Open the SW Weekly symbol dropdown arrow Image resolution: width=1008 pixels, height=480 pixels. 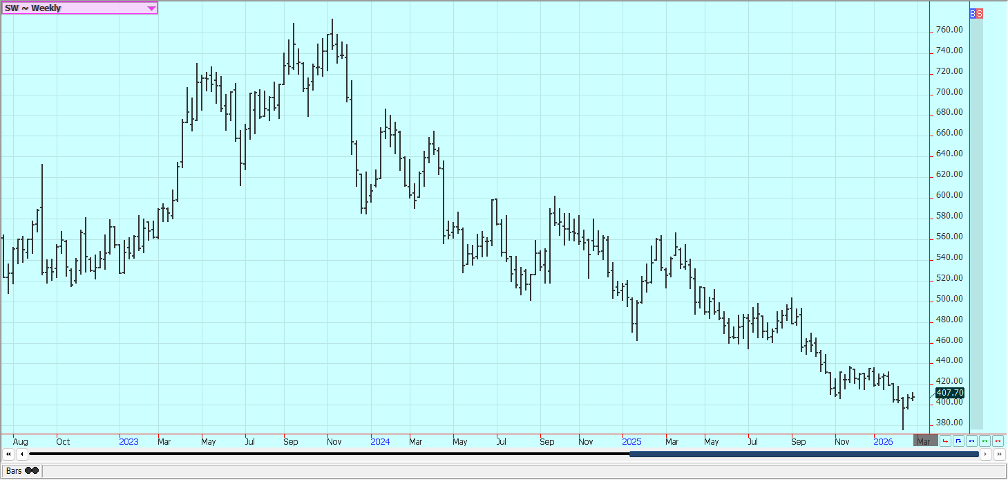[151, 8]
